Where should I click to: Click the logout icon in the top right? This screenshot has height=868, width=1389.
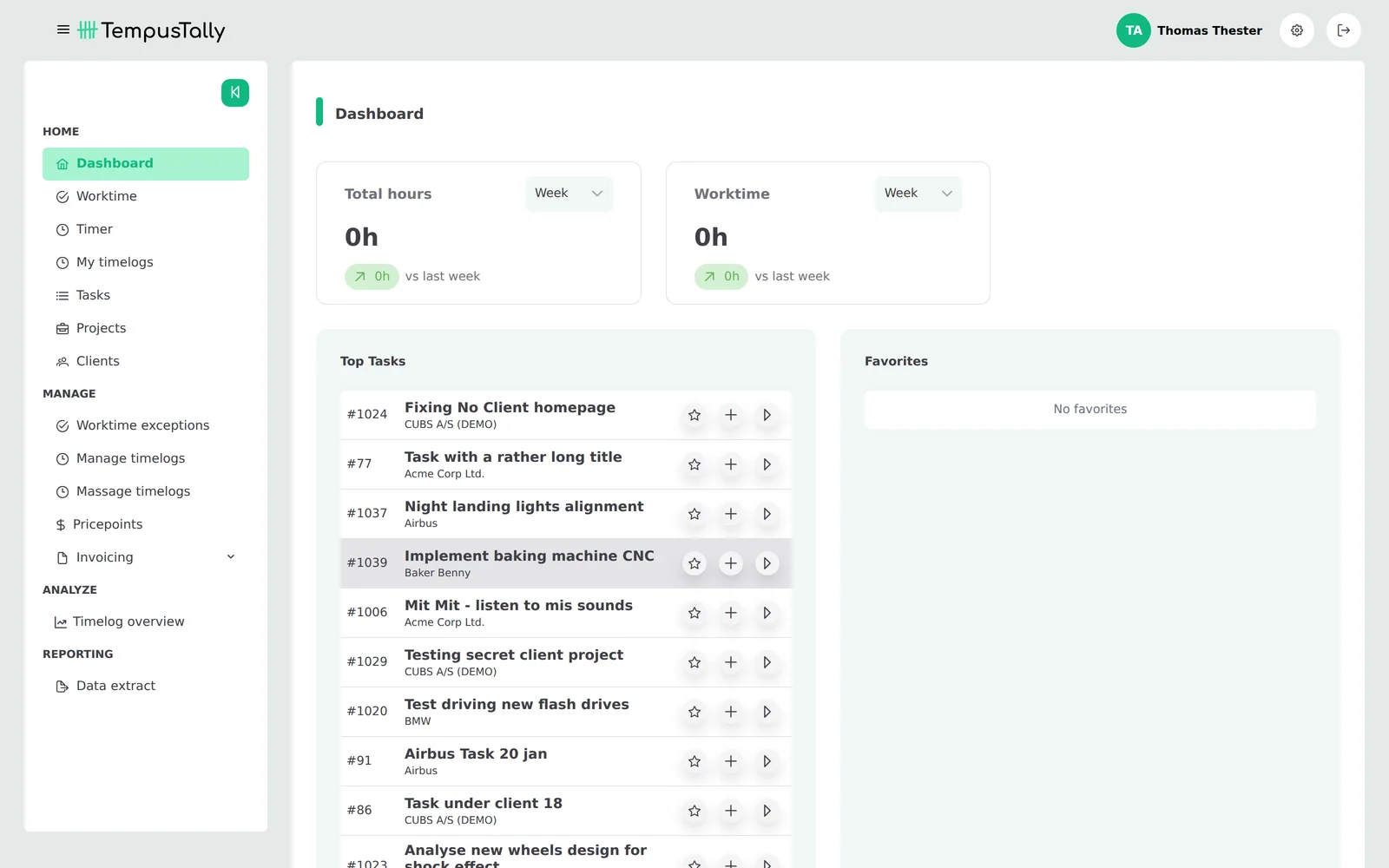1344,30
